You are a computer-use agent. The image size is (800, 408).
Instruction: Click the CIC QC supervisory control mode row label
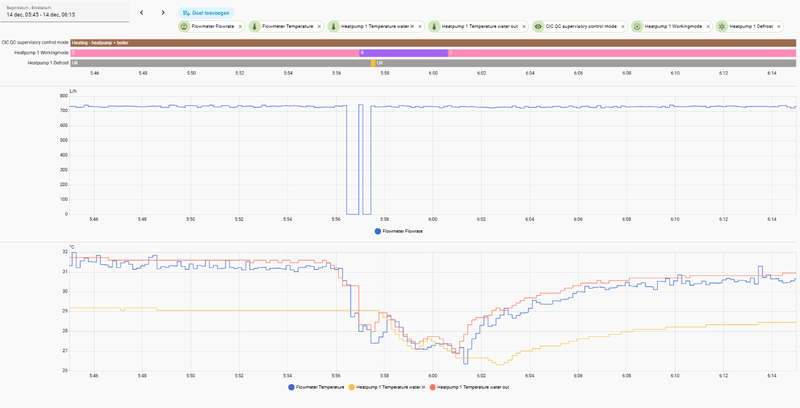35,43
